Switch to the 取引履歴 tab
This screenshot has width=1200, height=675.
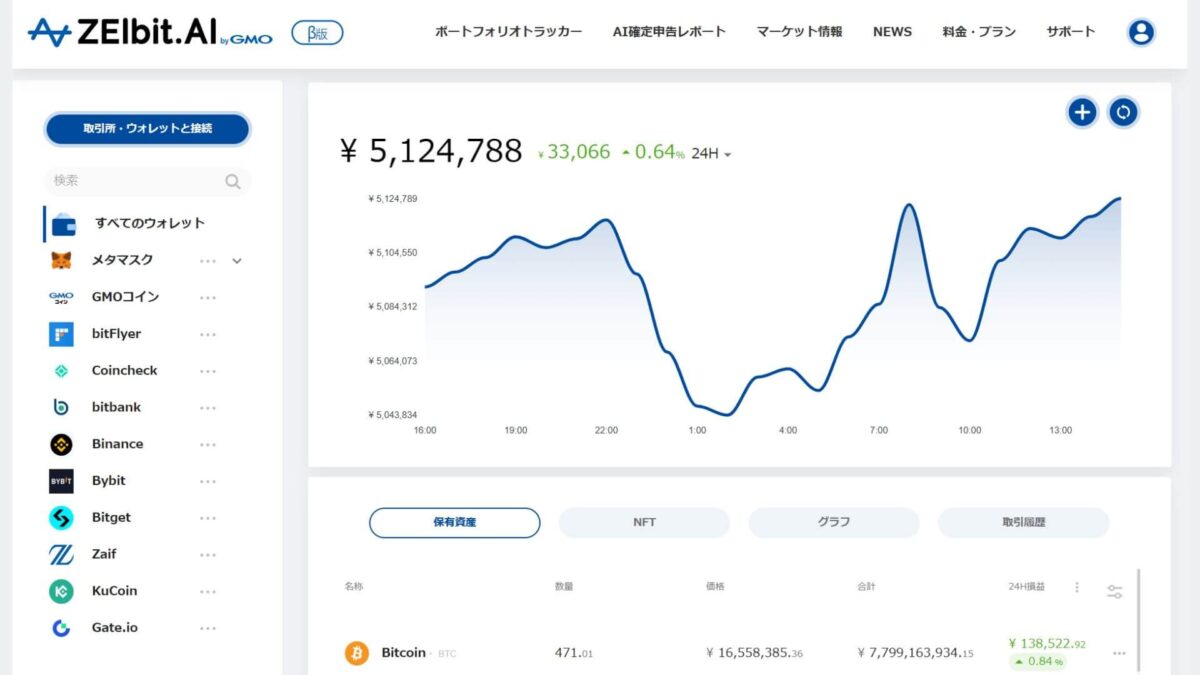point(1023,522)
